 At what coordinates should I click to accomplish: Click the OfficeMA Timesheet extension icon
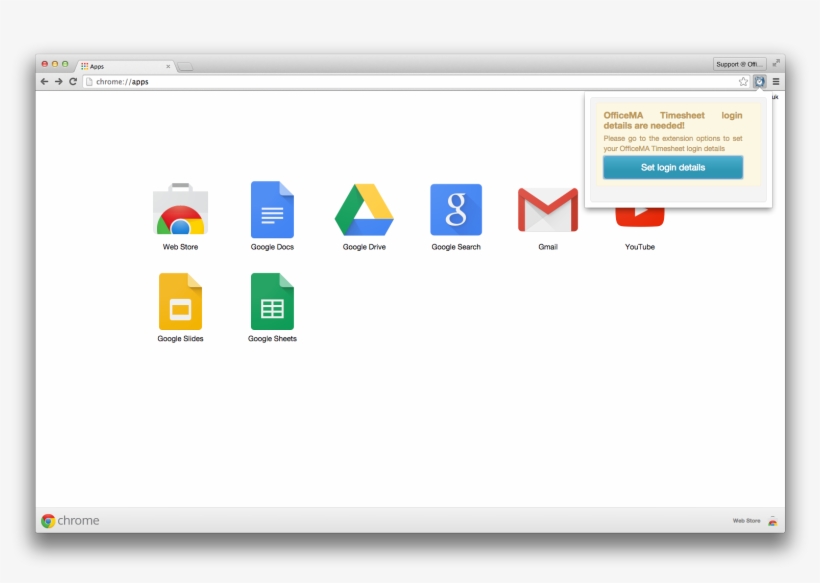759,81
